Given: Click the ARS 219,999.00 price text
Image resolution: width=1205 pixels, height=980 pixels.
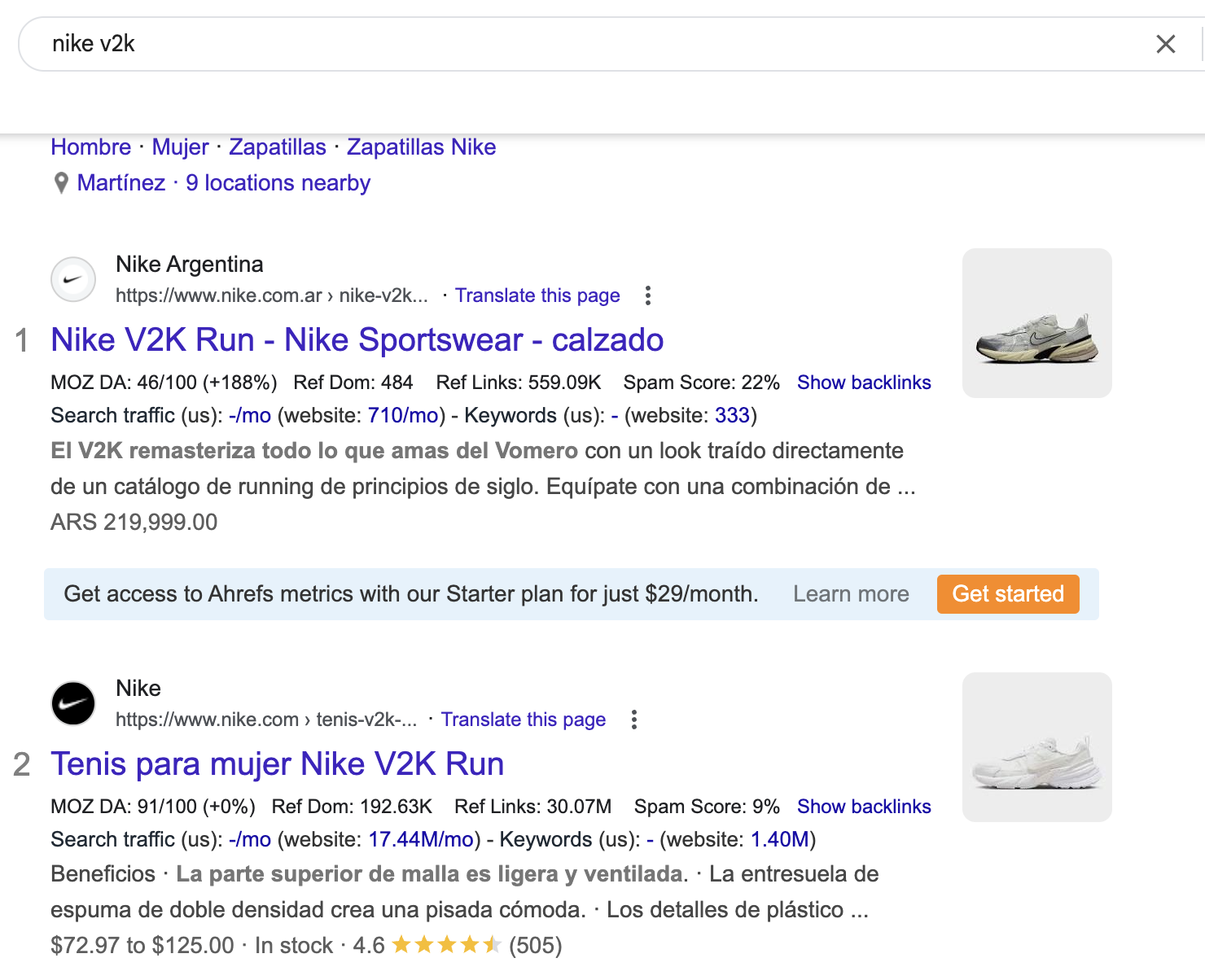Looking at the screenshot, I should tap(134, 522).
